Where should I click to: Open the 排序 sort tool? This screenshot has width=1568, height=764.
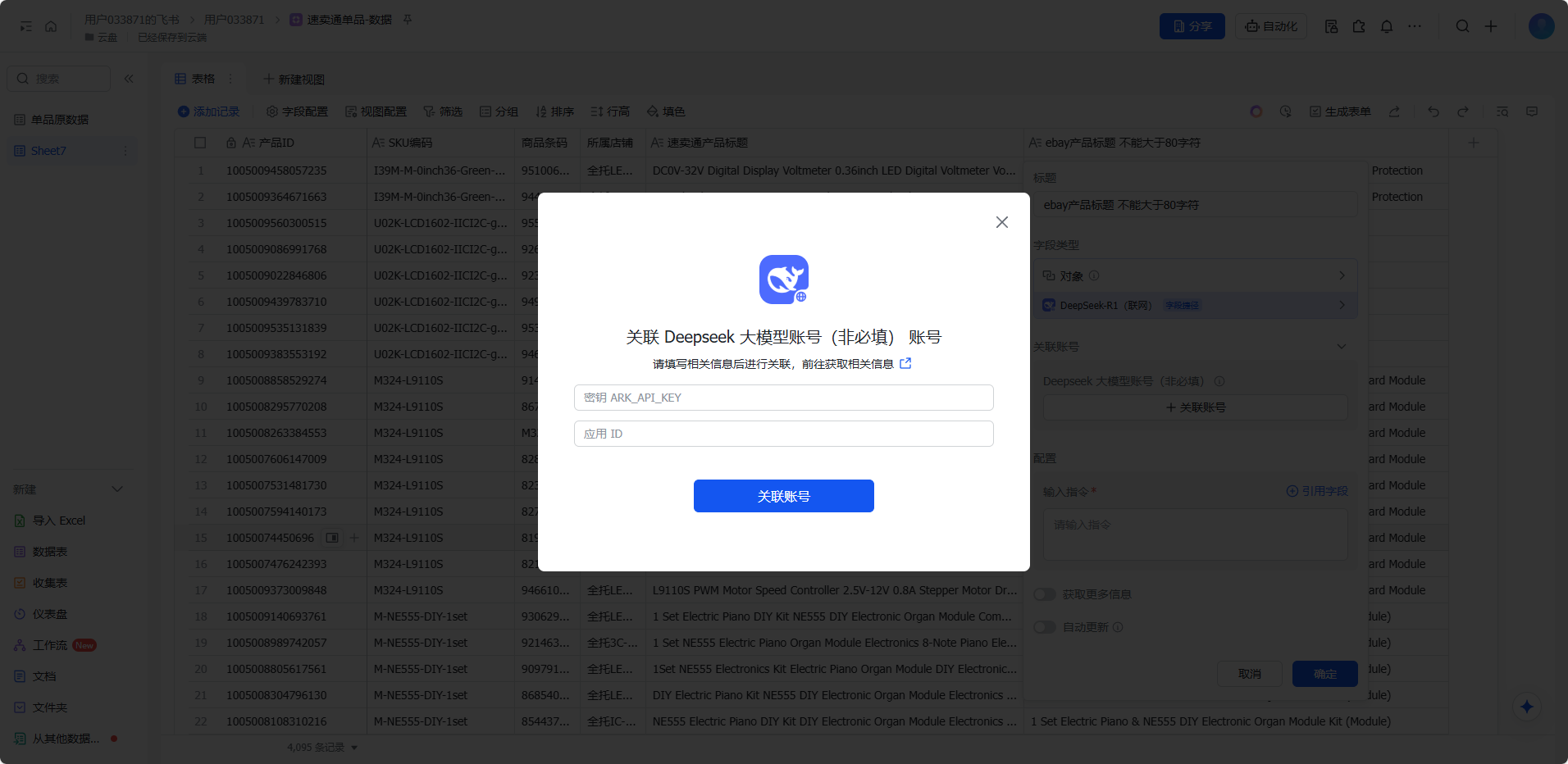click(x=554, y=111)
